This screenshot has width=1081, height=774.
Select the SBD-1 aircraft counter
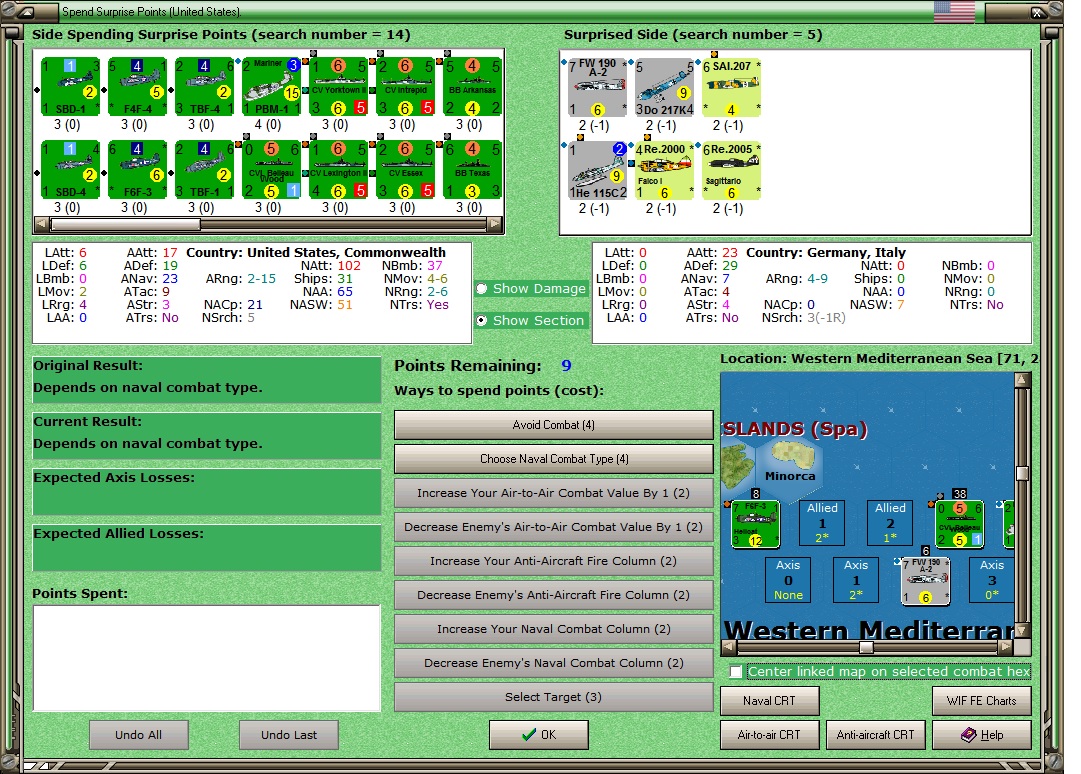tap(70, 87)
